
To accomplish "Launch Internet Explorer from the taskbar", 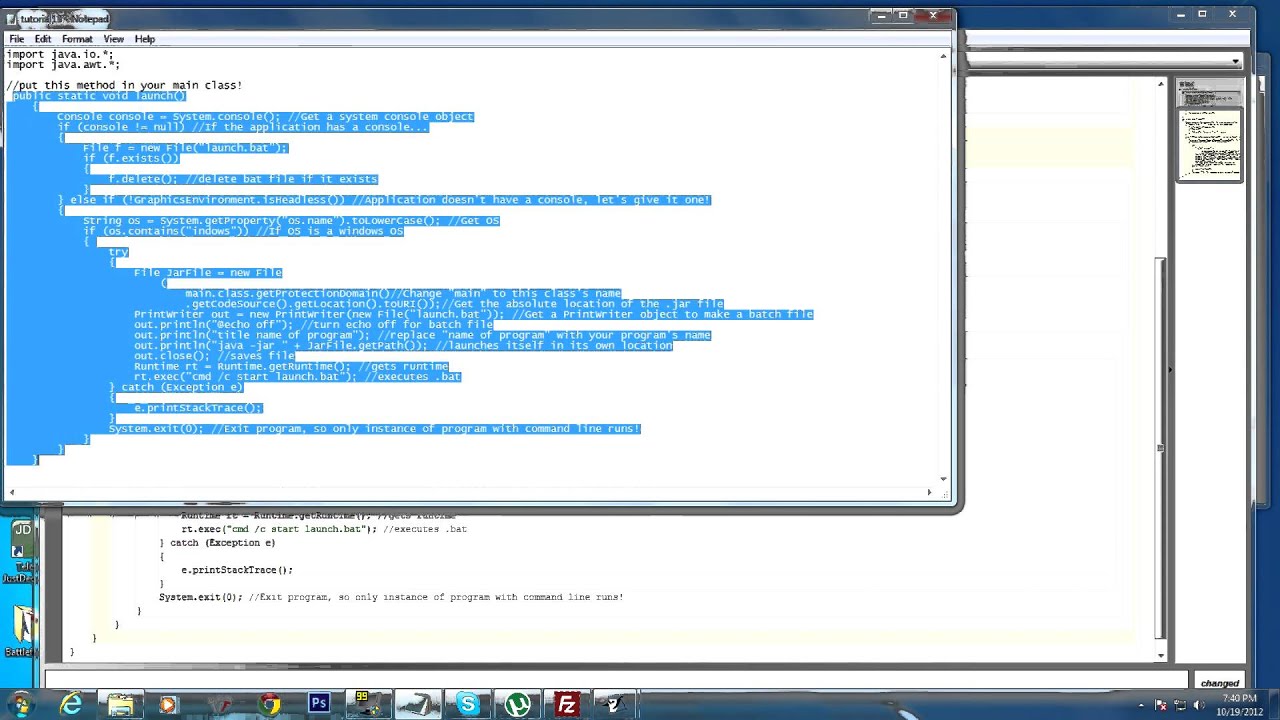I will click(71, 705).
